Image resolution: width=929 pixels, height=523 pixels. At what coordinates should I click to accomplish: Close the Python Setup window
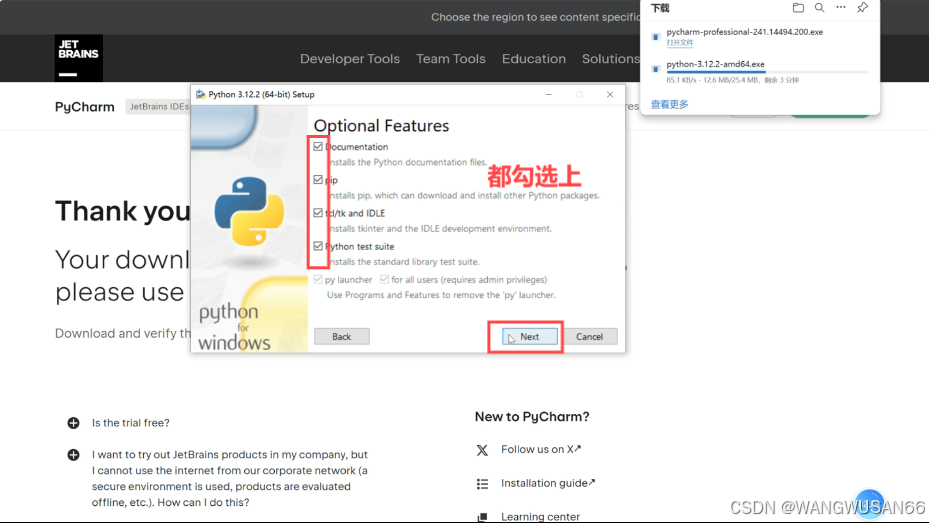tap(610, 94)
